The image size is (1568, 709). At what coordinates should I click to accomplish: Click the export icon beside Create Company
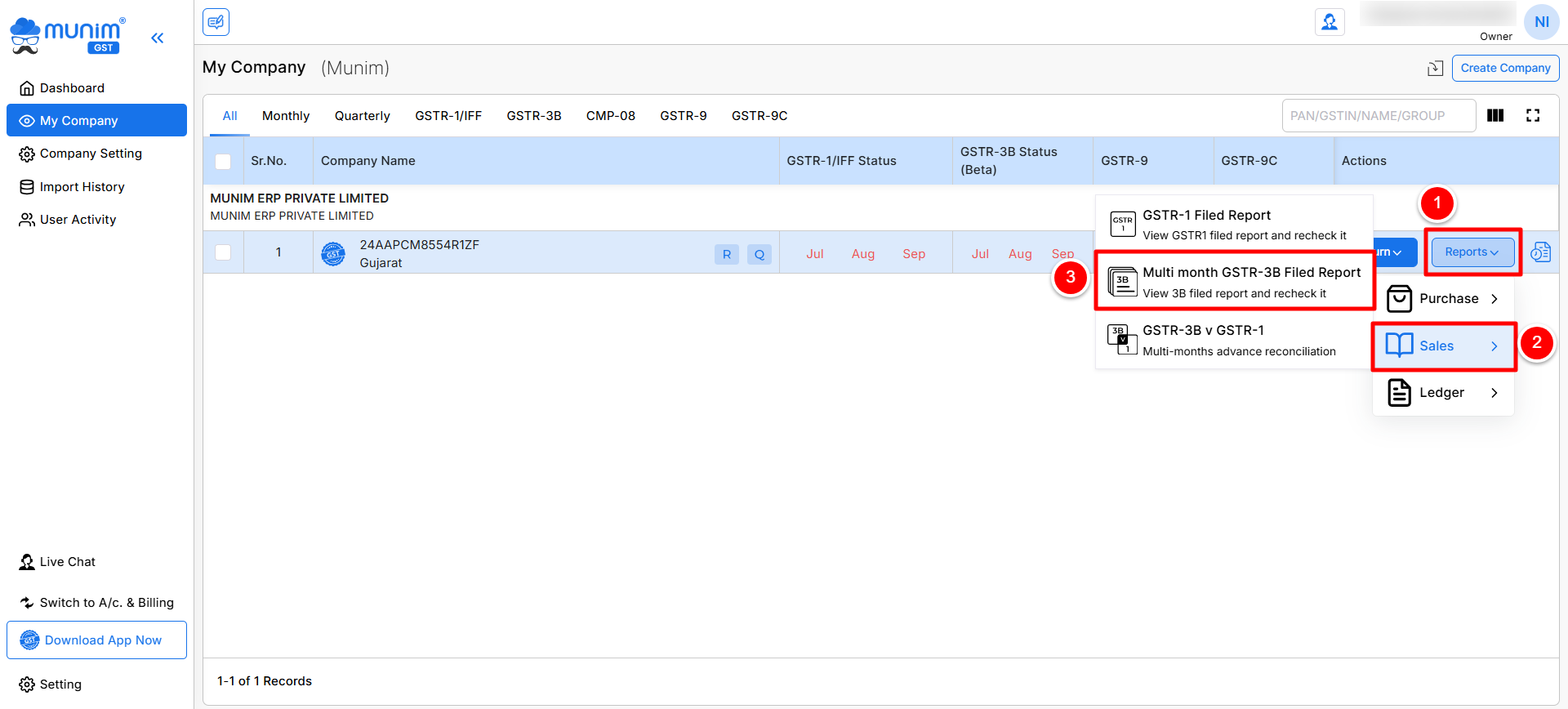pos(1435,69)
